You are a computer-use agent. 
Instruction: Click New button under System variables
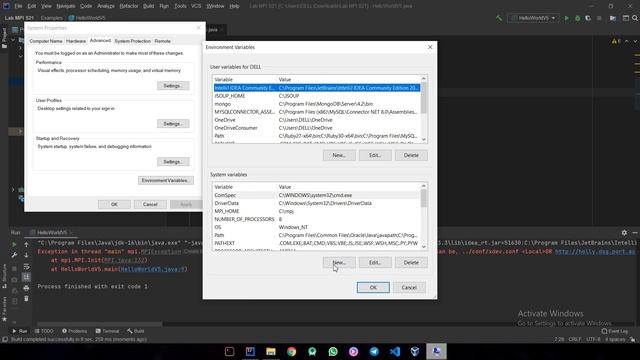click(339, 262)
